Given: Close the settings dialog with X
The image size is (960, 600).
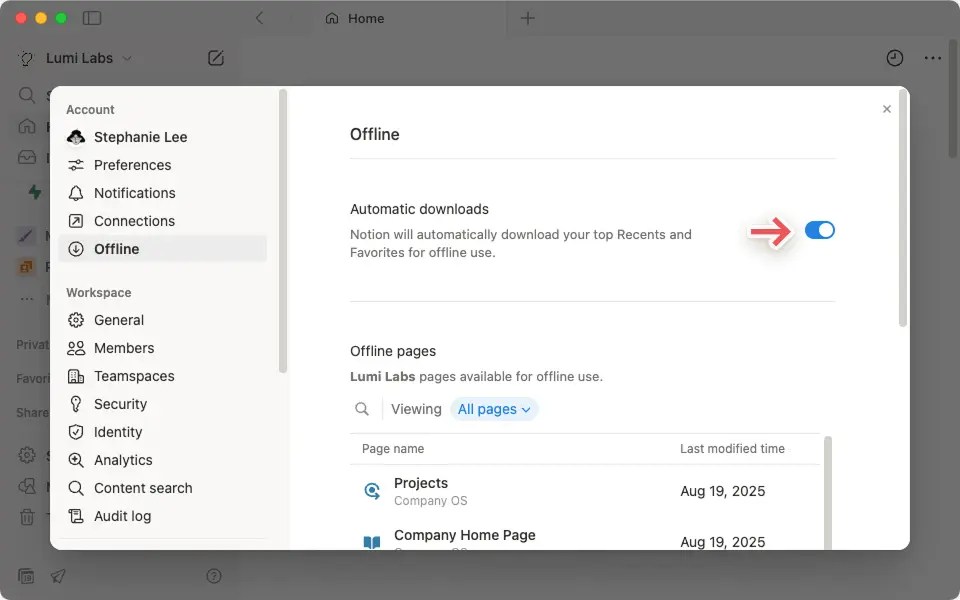Looking at the screenshot, I should click(886, 109).
